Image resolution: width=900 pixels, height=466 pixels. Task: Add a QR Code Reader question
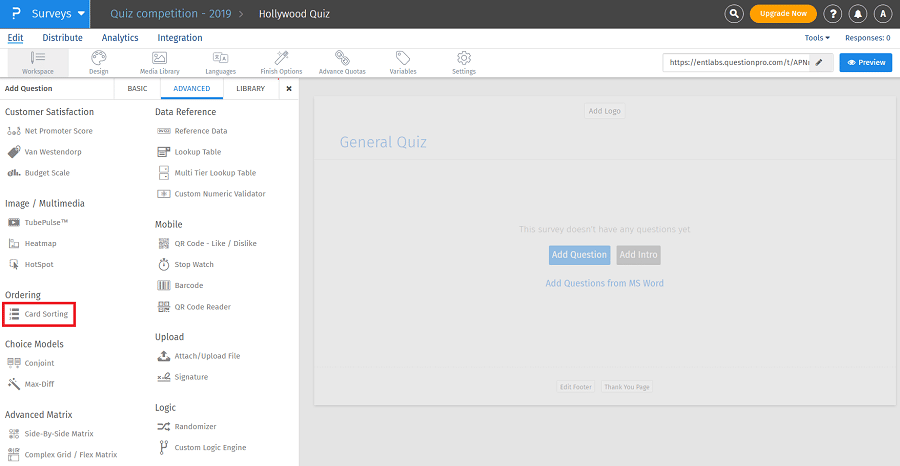[x=194, y=306]
